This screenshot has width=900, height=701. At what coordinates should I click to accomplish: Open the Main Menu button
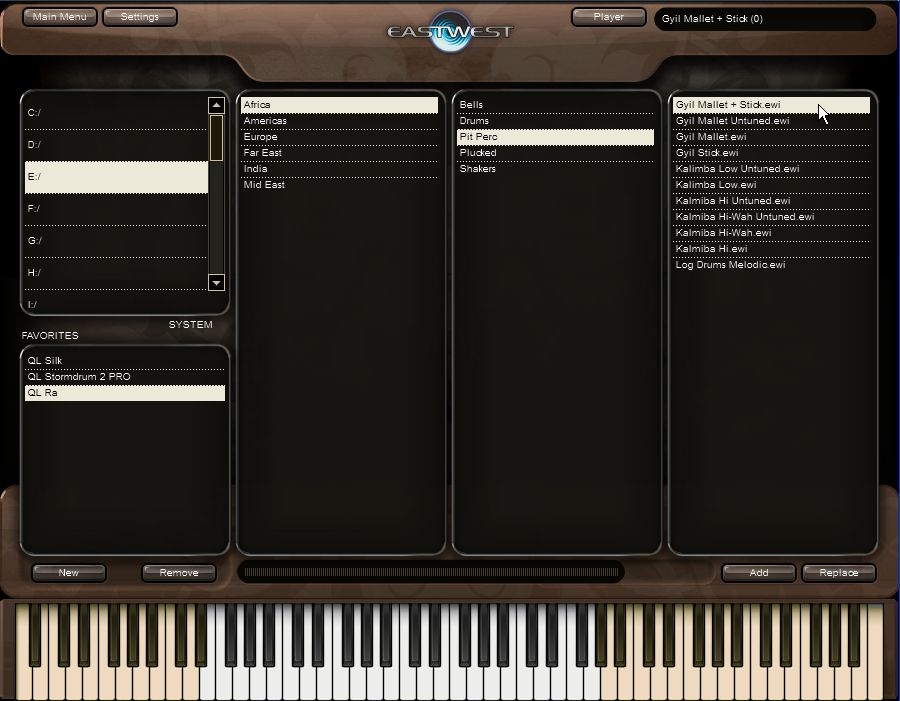click(60, 17)
